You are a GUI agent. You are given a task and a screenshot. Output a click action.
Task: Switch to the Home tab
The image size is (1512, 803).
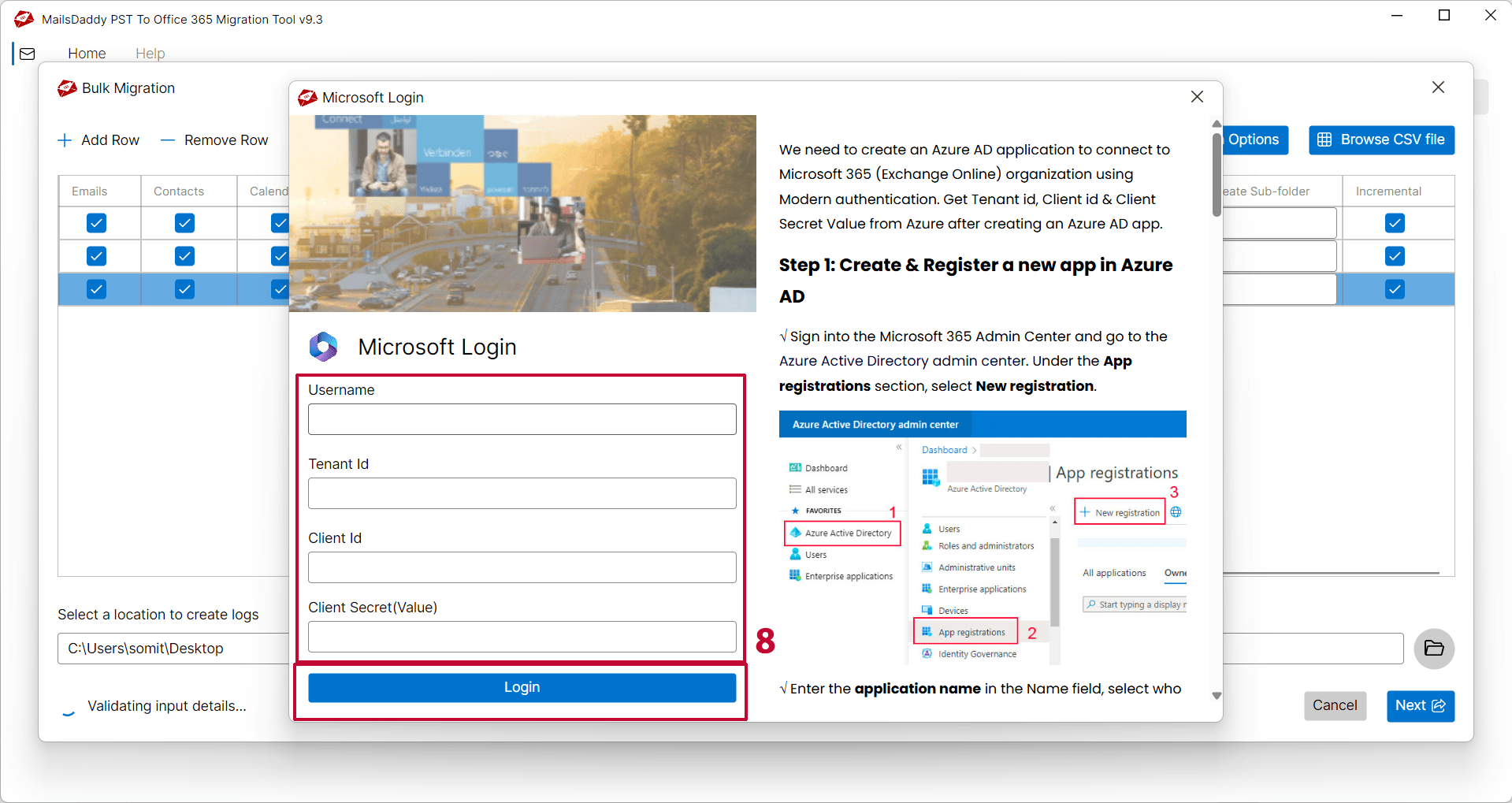[87, 53]
